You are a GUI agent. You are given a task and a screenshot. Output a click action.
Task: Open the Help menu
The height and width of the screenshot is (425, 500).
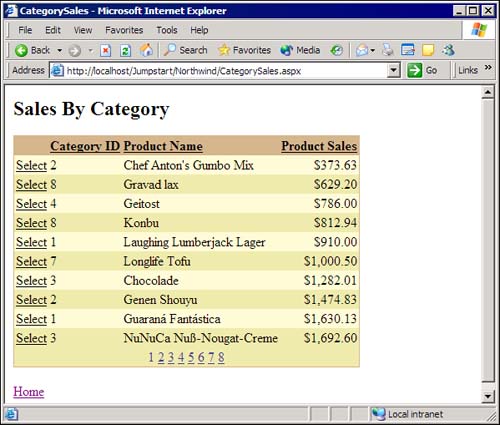(199, 30)
